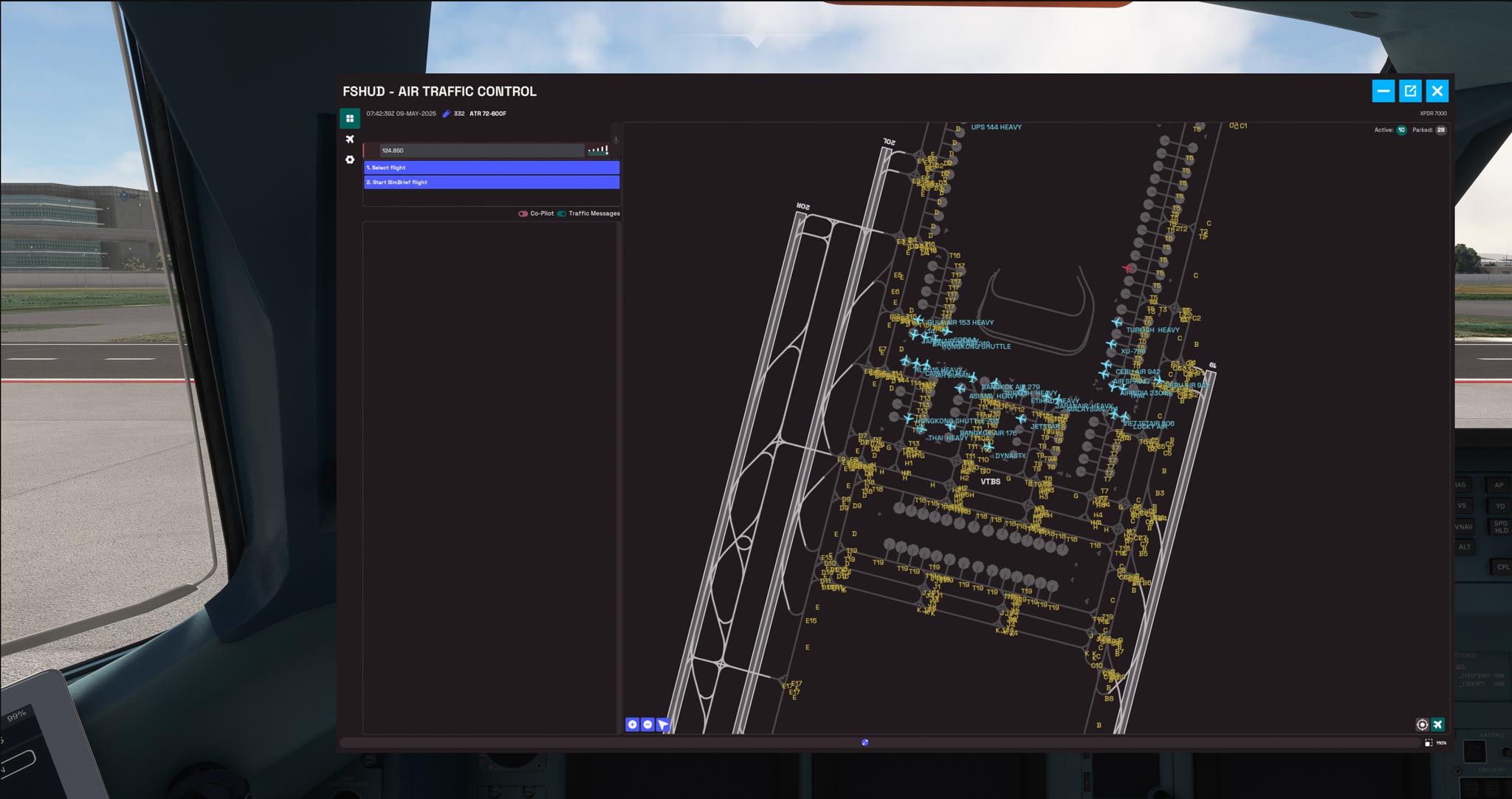Click the E15 taxiway label
1512x799 pixels.
[811, 621]
